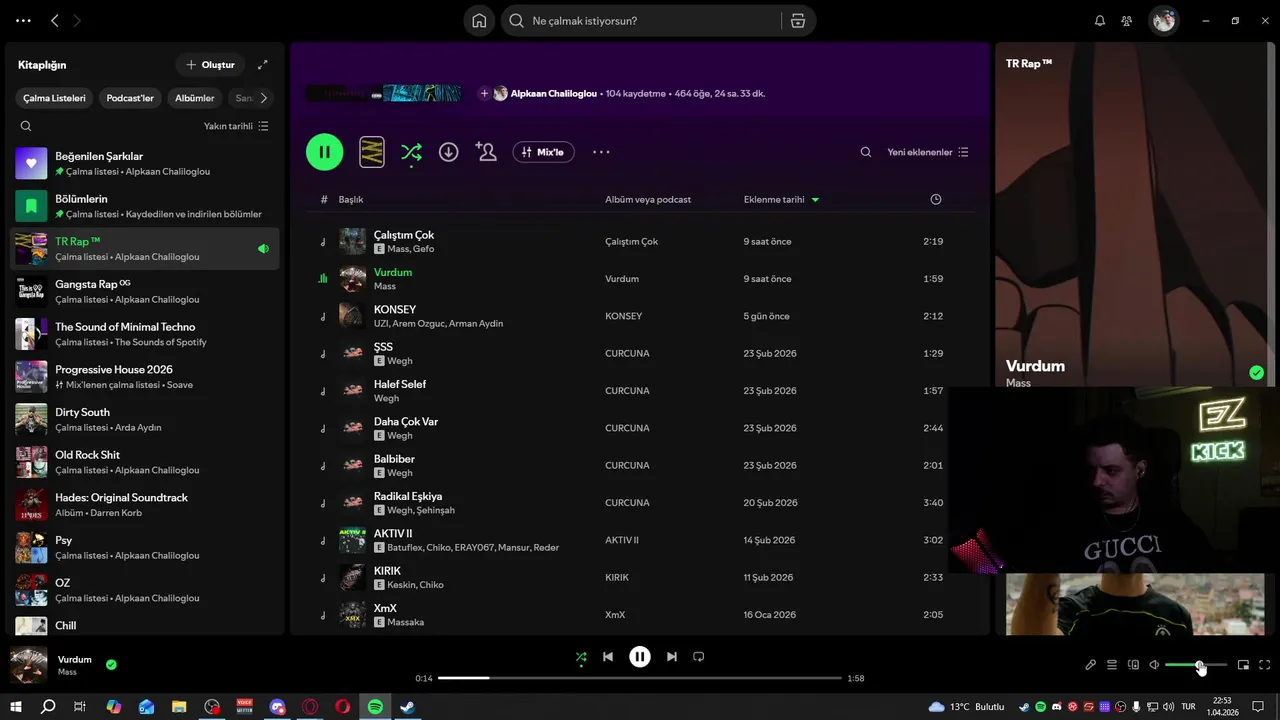Go to the previous track
Viewport: 1280px width, 720px height.
tap(608, 657)
